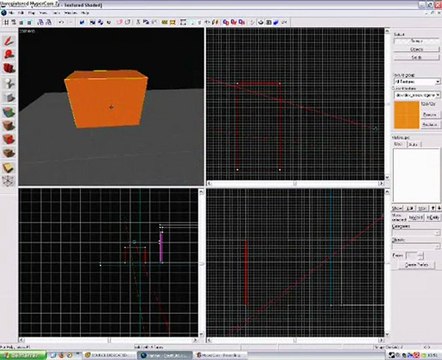This screenshot has width=442, height=360.
Task: Toggle the Cordon tool icon
Action: click(x=164, y=22)
